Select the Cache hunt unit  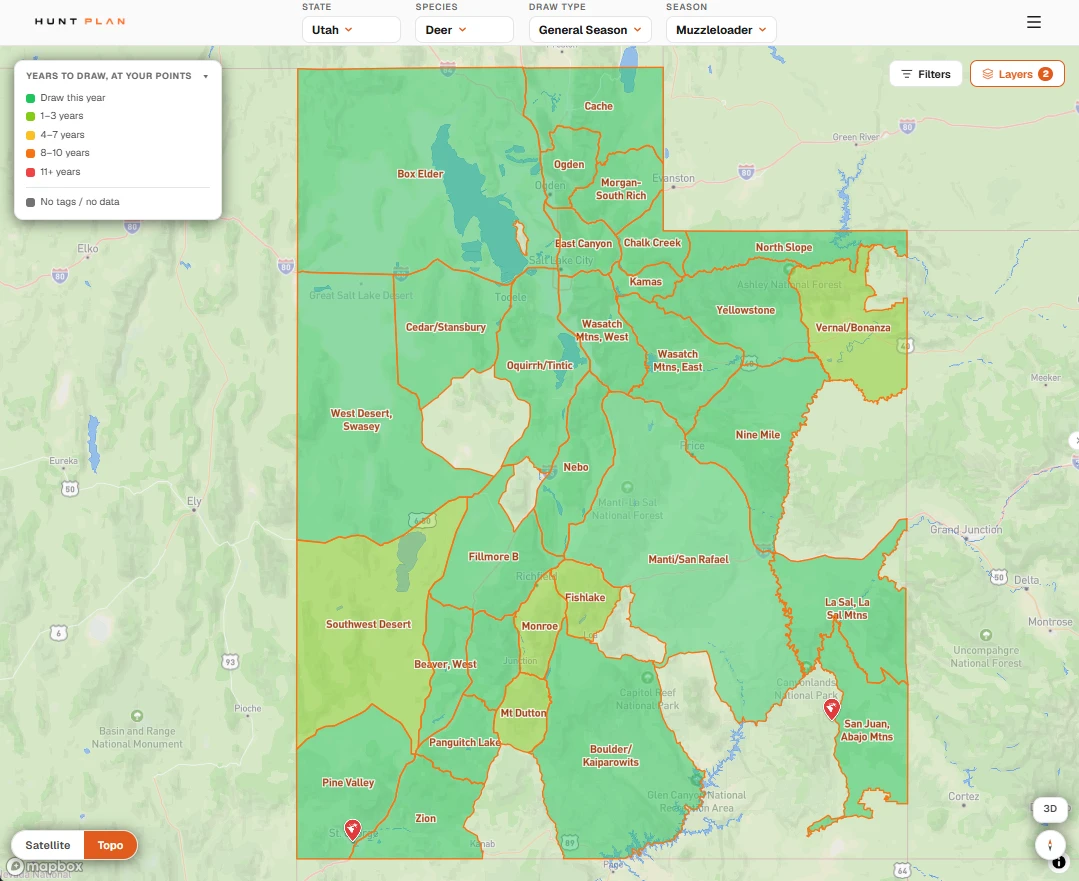(x=598, y=106)
